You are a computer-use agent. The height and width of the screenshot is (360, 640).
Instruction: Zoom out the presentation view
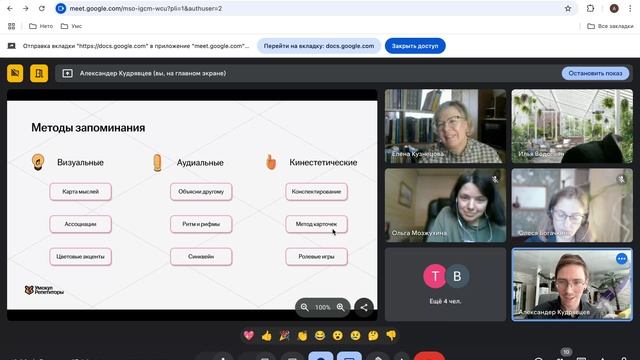(304, 307)
